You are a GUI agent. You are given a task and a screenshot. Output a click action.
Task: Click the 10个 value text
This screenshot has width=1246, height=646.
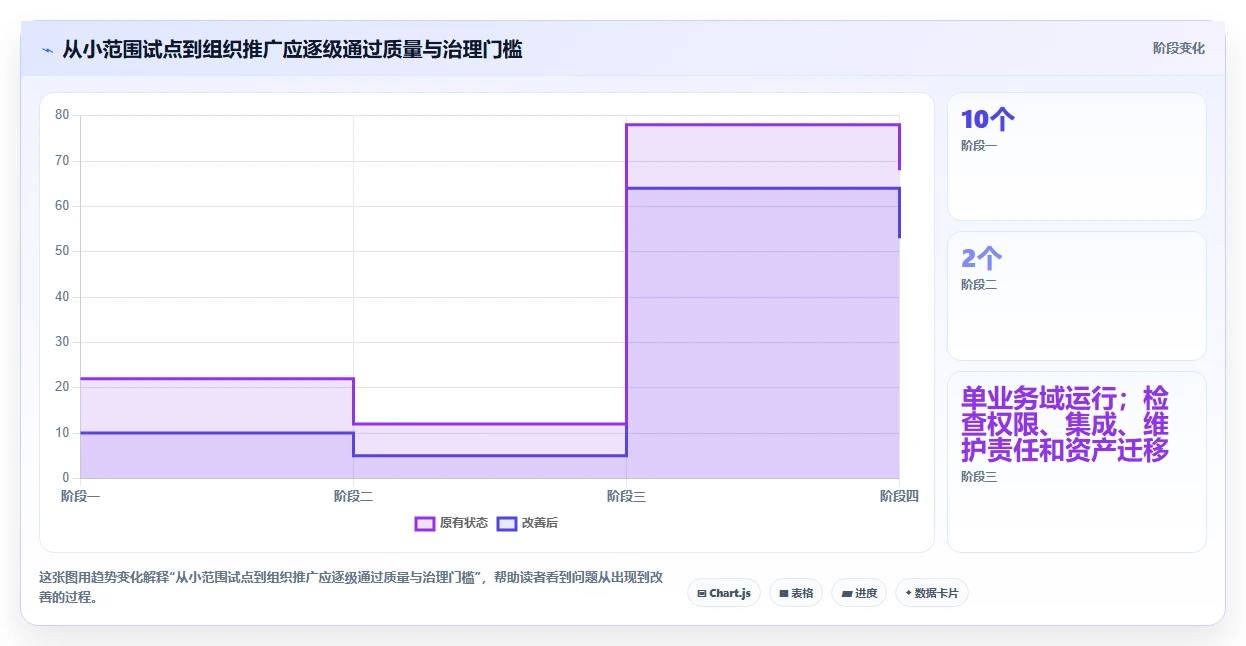pyautogui.click(x=988, y=120)
